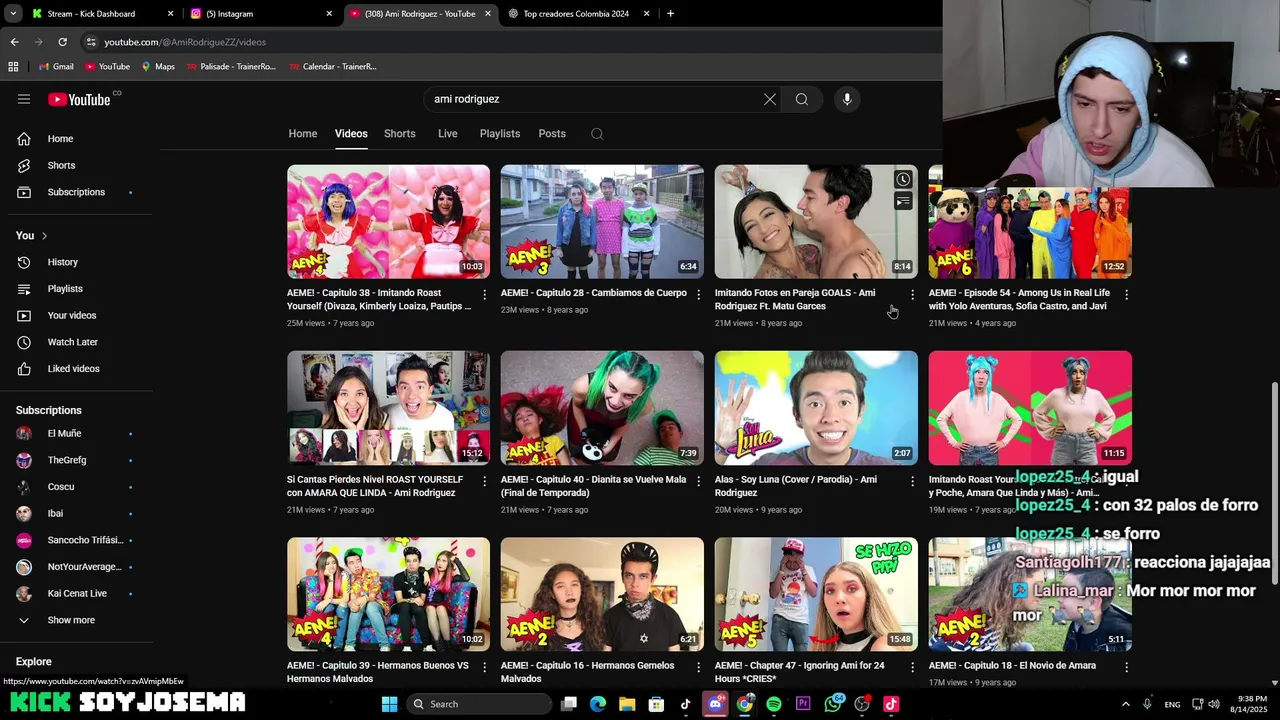
Task: Open options for Capitulo 40 video
Action: [x=699, y=481]
